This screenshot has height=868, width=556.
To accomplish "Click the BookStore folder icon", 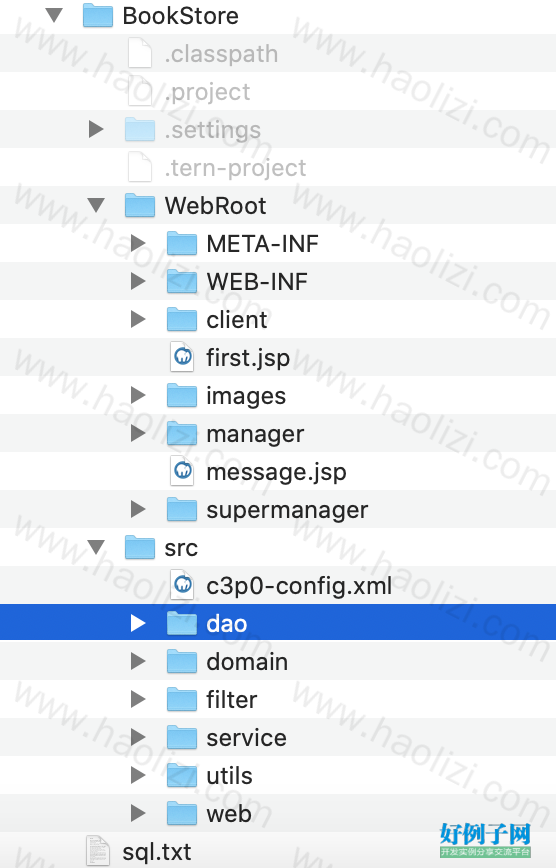I will (98, 16).
